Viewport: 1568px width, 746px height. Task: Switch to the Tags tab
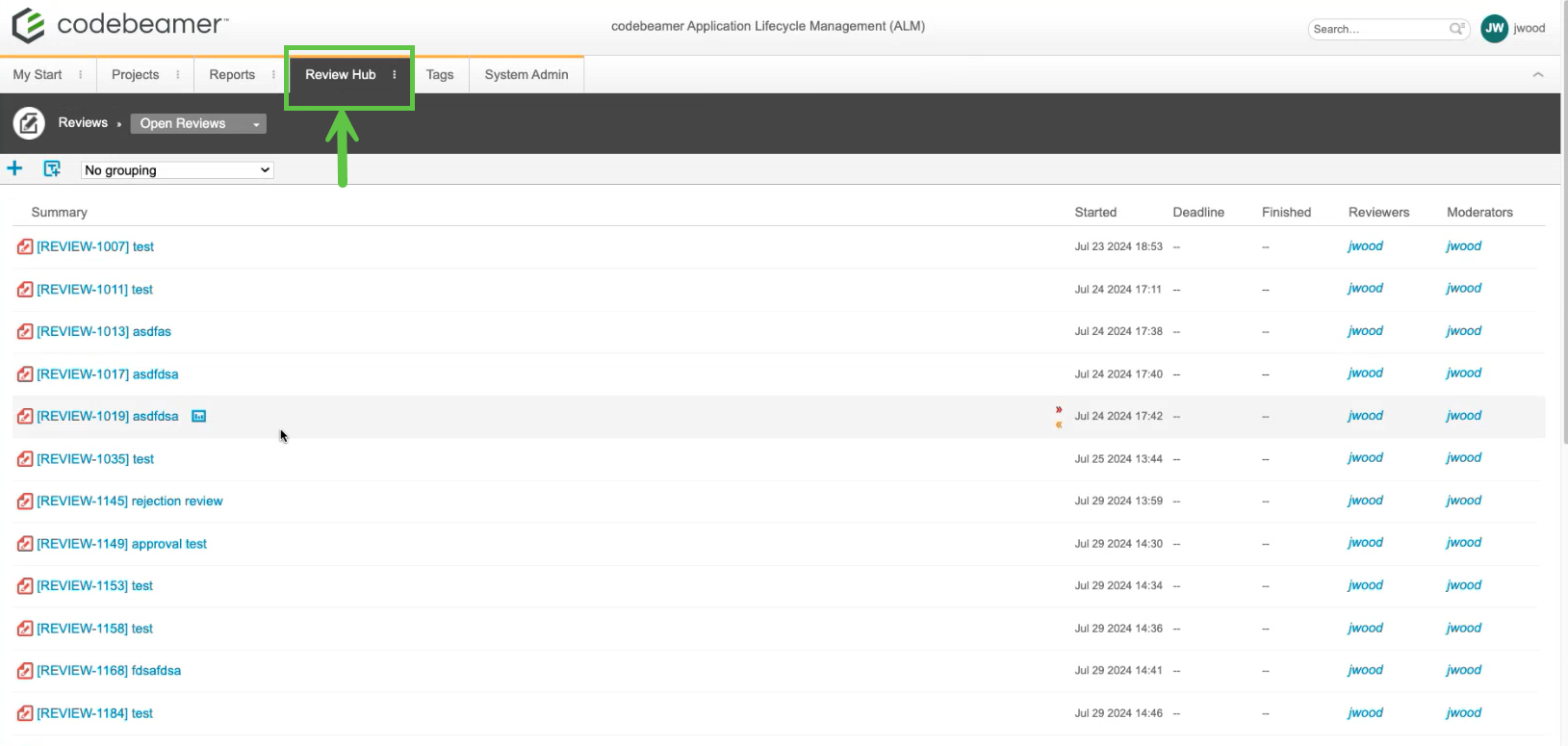440,75
